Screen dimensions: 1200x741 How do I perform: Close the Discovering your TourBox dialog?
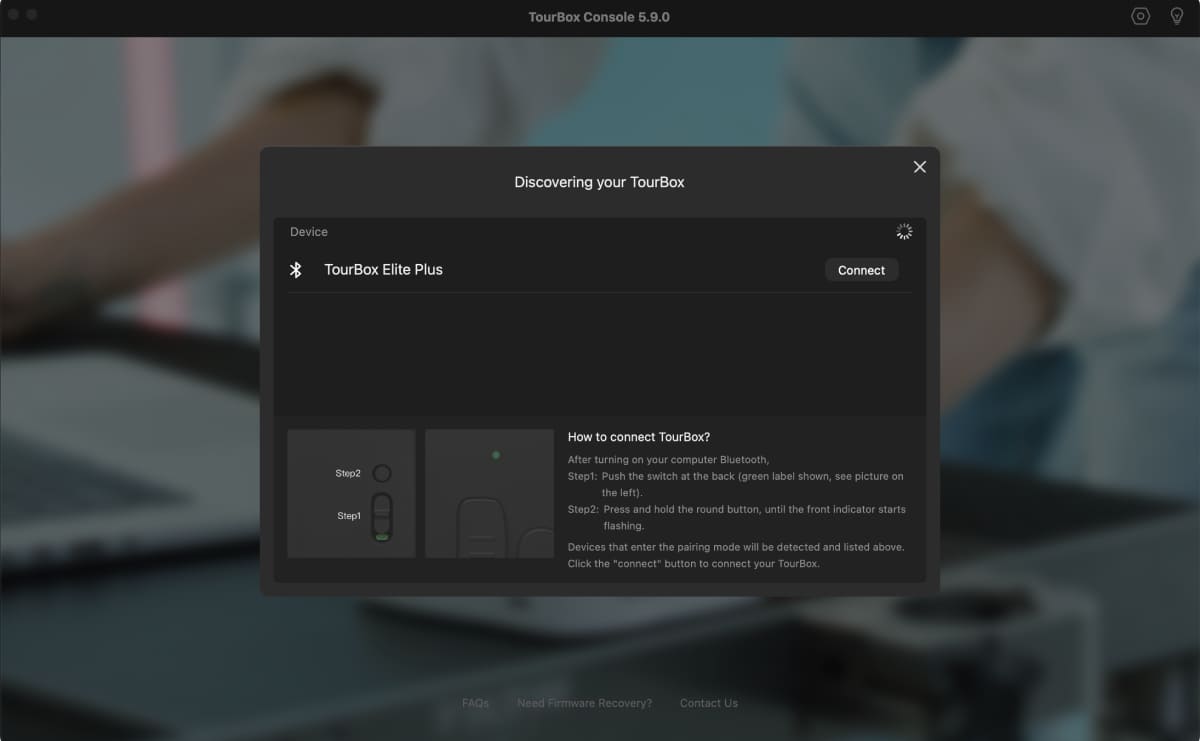(x=920, y=167)
